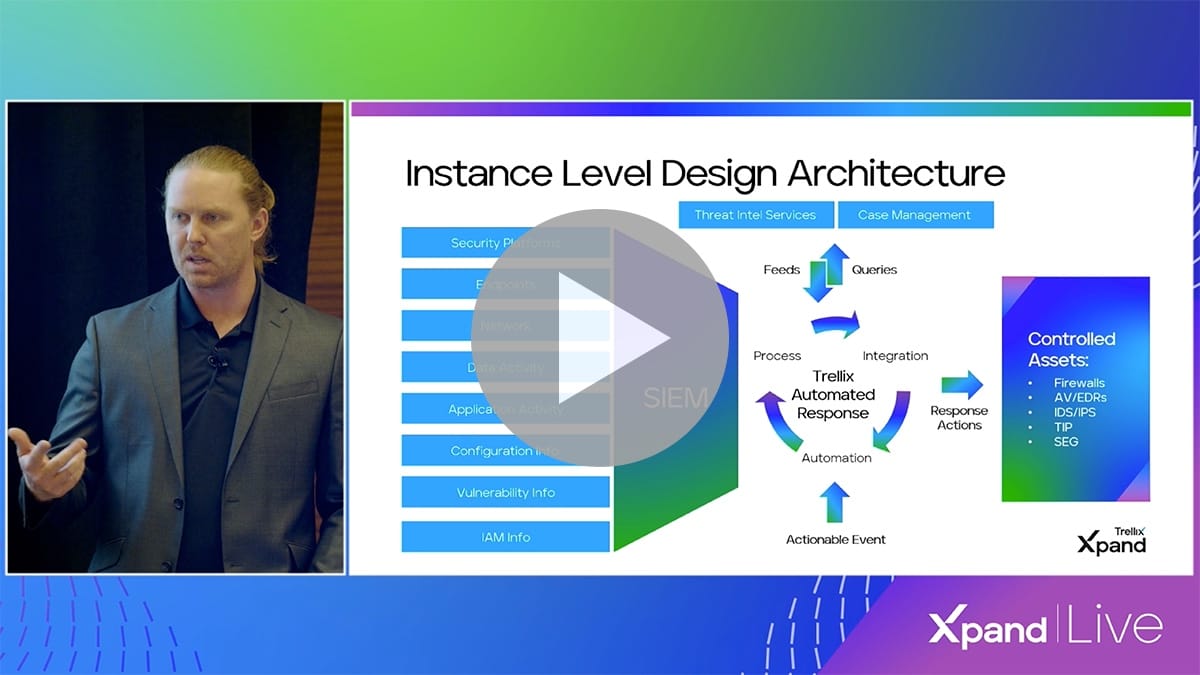Select the Security Platforms box
The height and width of the screenshot is (675, 1200).
coord(505,243)
